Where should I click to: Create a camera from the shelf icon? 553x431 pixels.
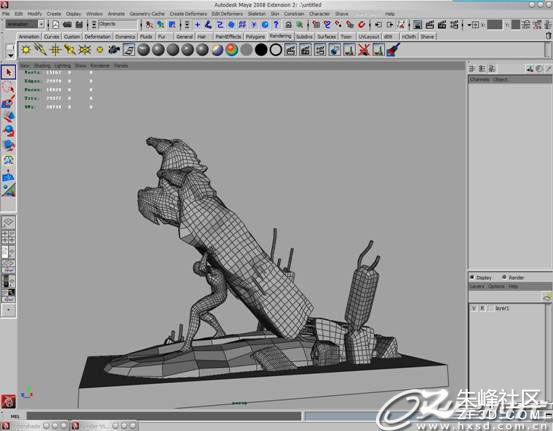(x=114, y=50)
